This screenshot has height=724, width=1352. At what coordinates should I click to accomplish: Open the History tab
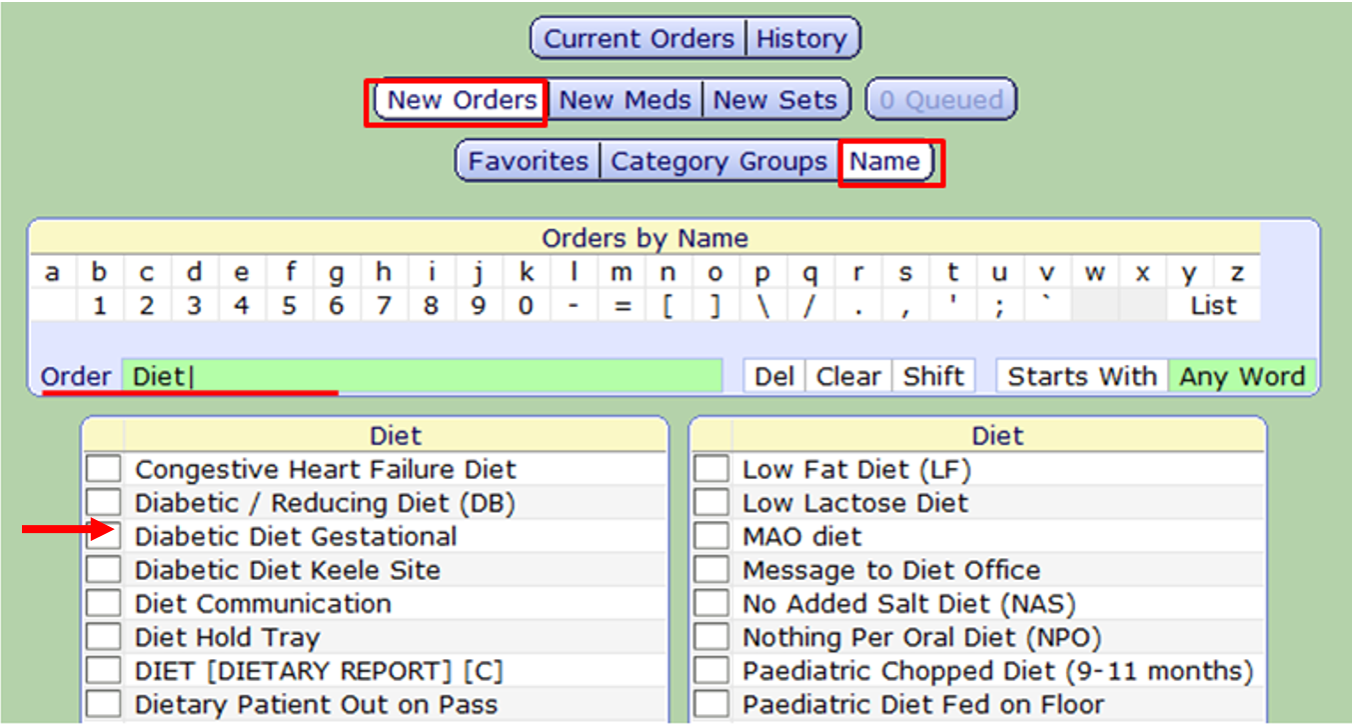pyautogui.click(x=803, y=38)
